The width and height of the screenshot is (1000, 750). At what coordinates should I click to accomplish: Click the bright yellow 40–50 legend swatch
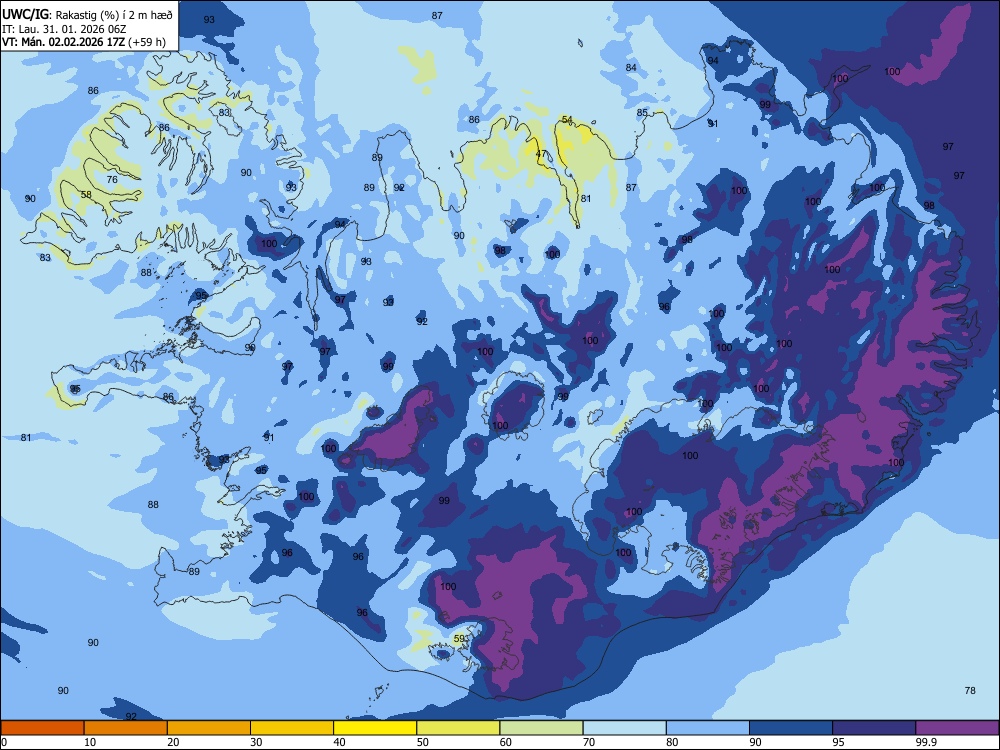tap(375, 728)
